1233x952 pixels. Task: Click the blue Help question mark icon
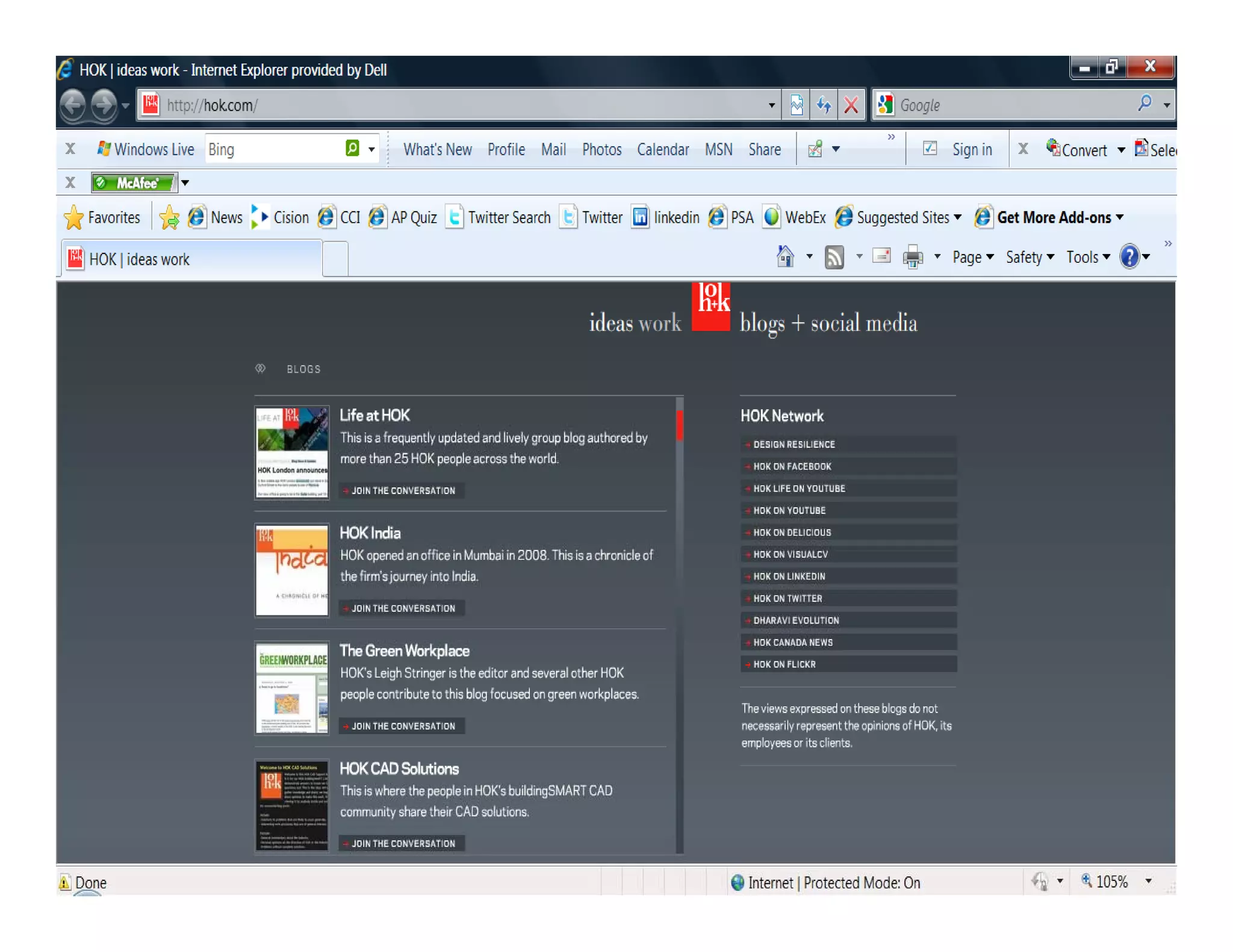click(x=1129, y=257)
